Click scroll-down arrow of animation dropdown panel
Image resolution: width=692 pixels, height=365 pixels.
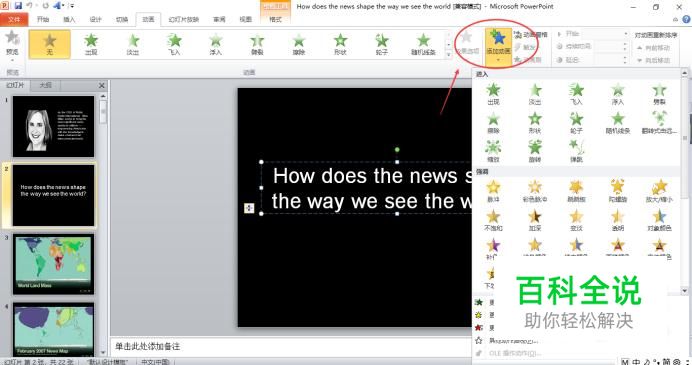(685, 290)
